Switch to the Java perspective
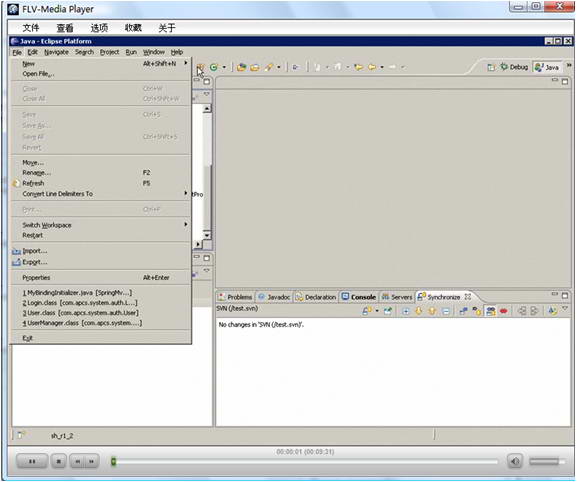 point(547,67)
